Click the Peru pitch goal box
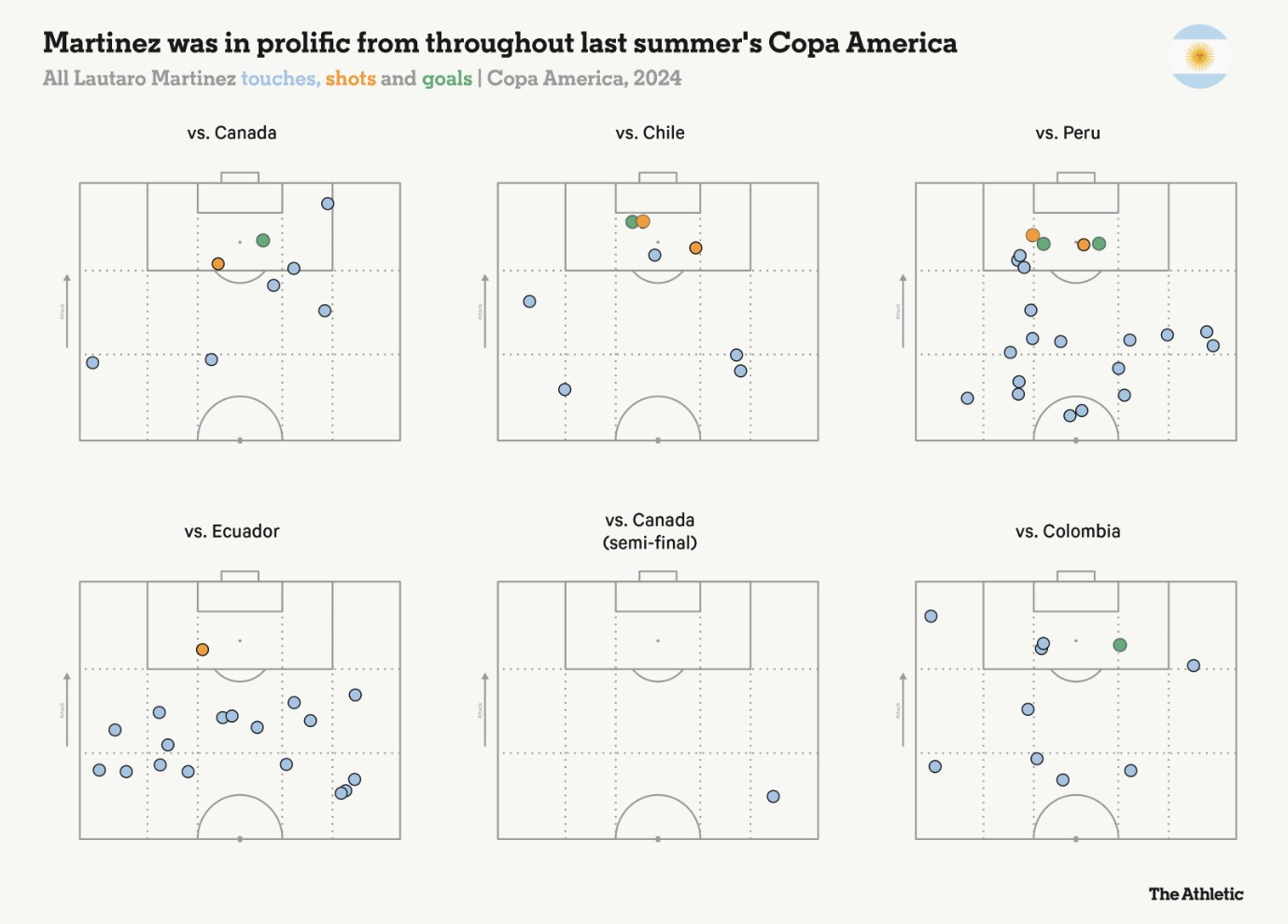 (1075, 197)
